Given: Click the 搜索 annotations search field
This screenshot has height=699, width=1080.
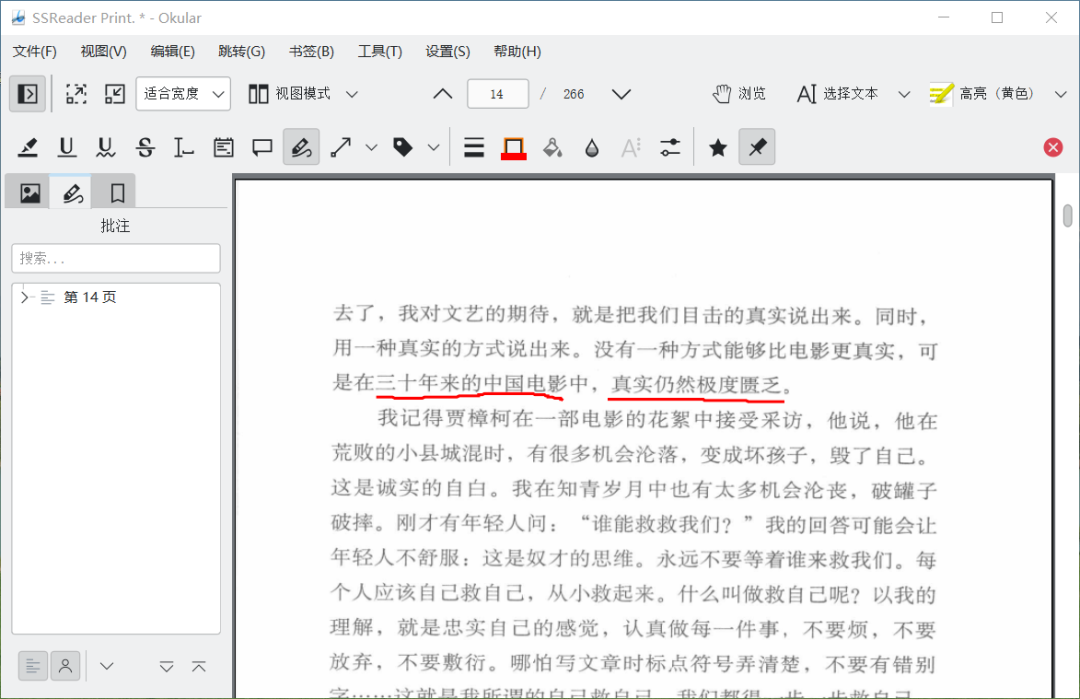Looking at the screenshot, I should 116,258.
